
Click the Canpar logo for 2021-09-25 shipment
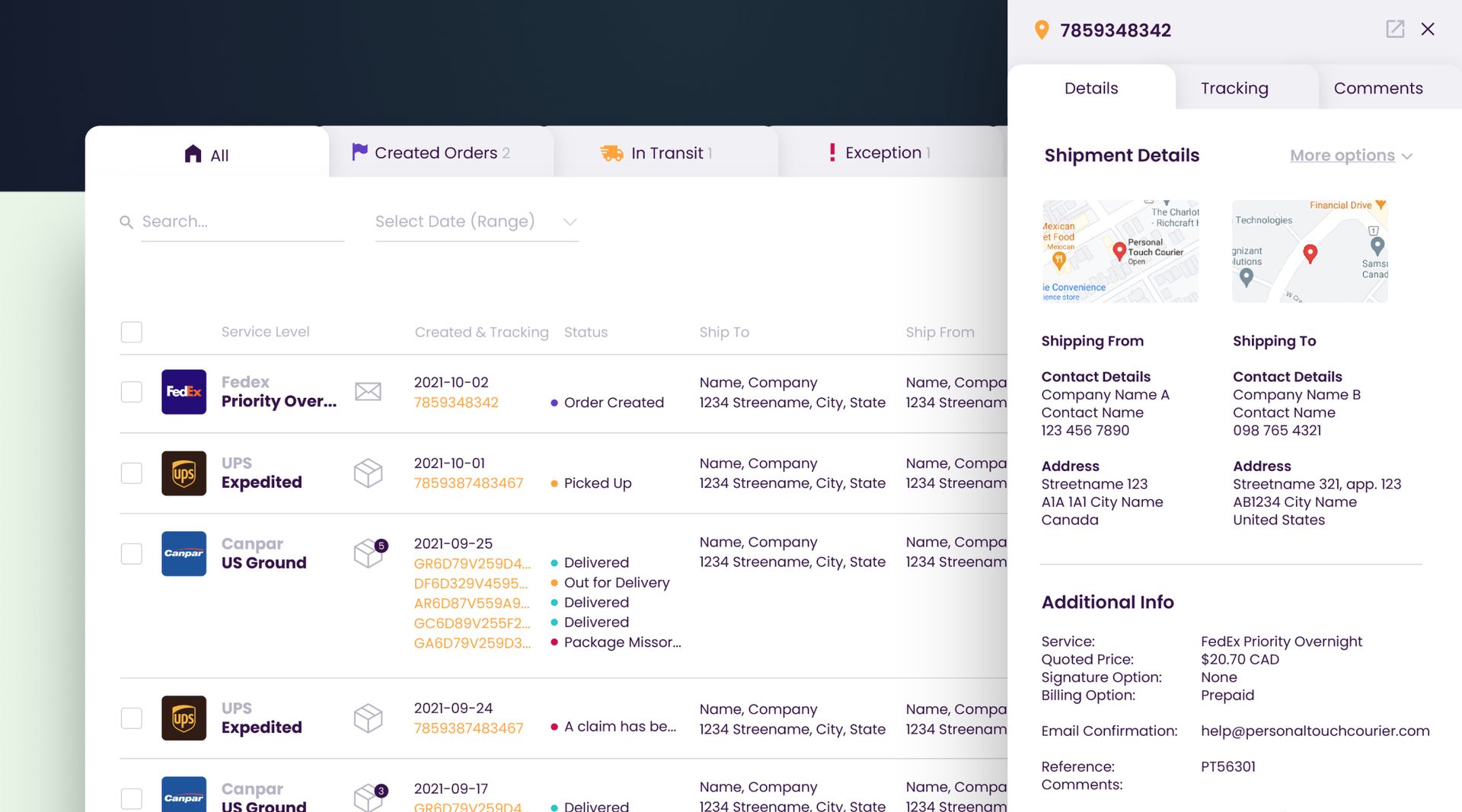point(184,553)
